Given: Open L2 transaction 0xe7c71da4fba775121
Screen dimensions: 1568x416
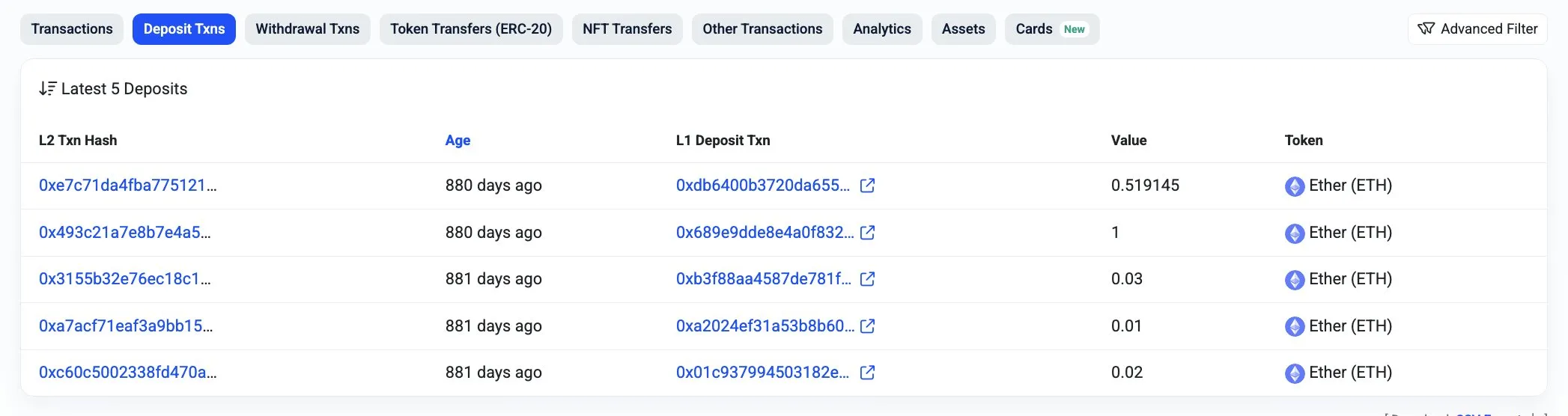Looking at the screenshot, I should [127, 186].
